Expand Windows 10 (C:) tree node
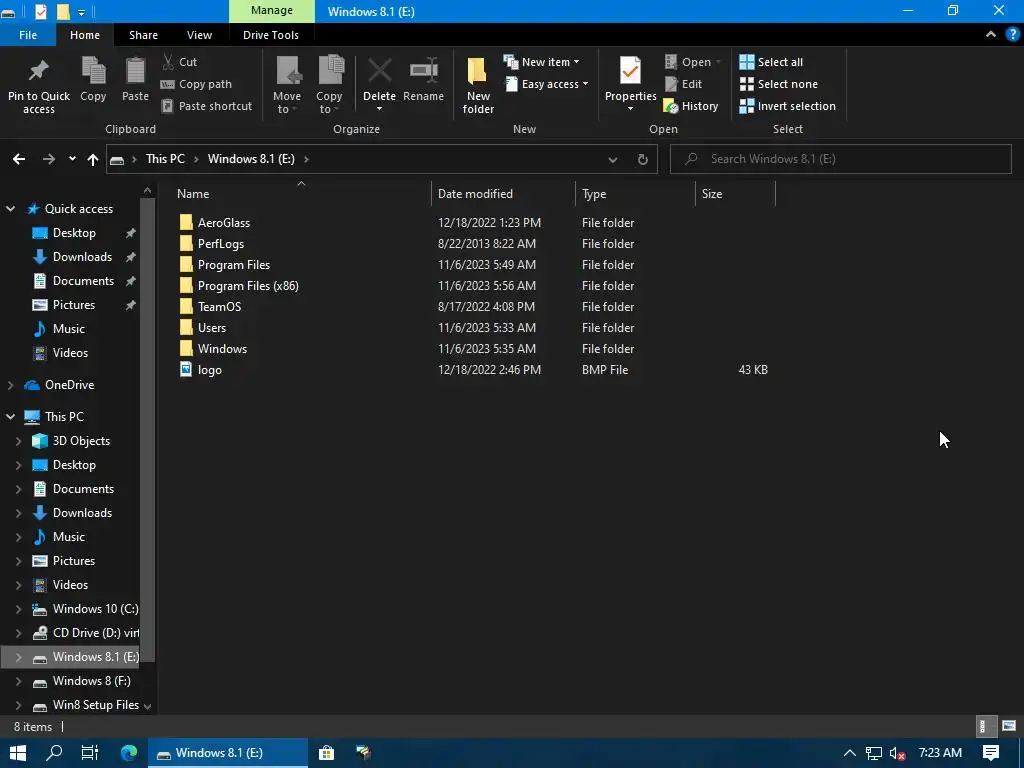Screen dimensions: 1024x768 click(18, 609)
